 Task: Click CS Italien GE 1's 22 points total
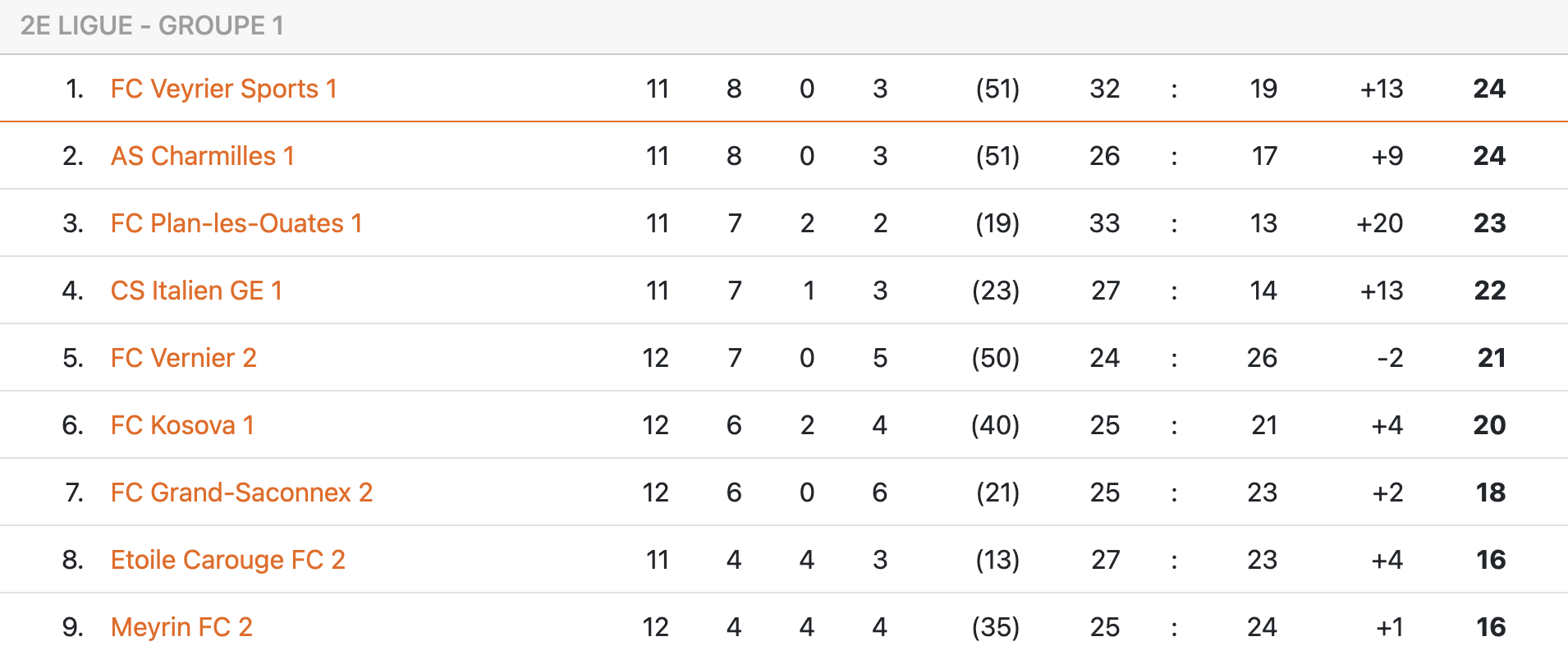click(x=1489, y=291)
